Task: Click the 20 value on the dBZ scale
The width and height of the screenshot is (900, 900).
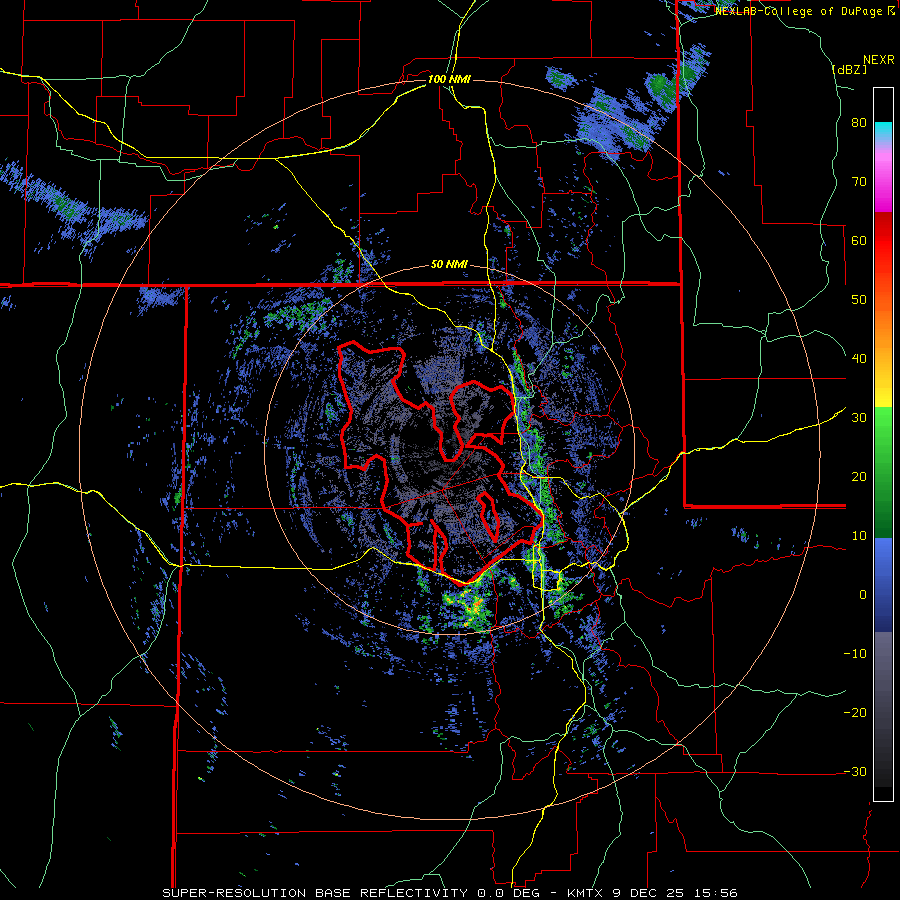Action: coord(859,476)
